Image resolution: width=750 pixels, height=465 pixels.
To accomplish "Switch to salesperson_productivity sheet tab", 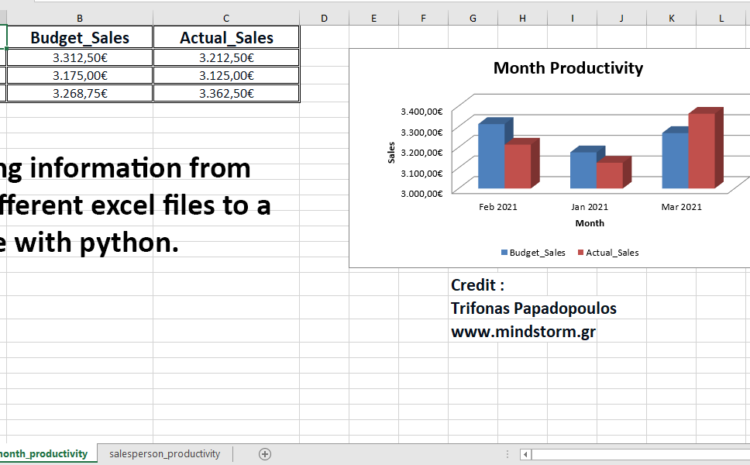I will pos(165,454).
